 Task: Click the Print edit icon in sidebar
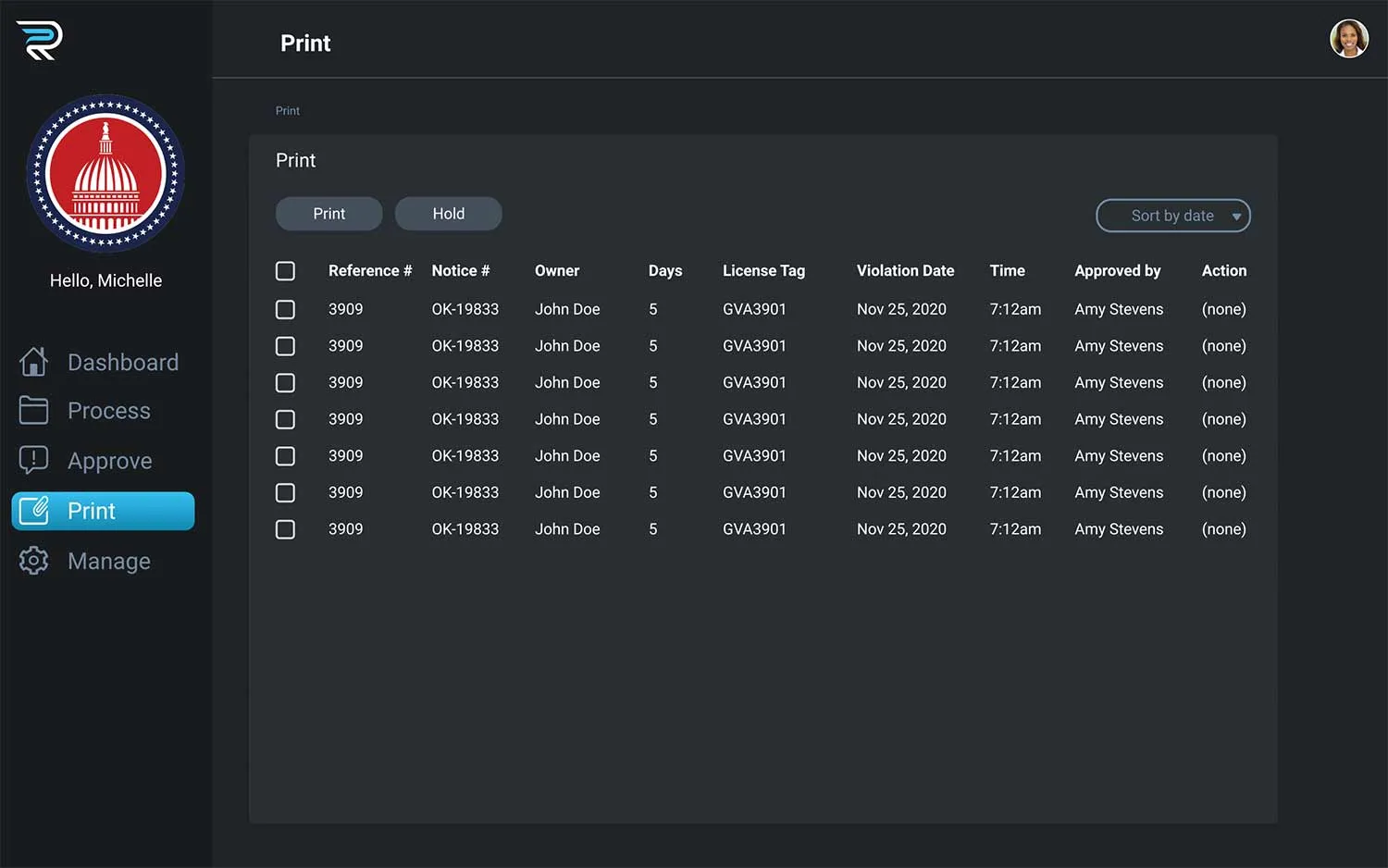[x=34, y=511]
